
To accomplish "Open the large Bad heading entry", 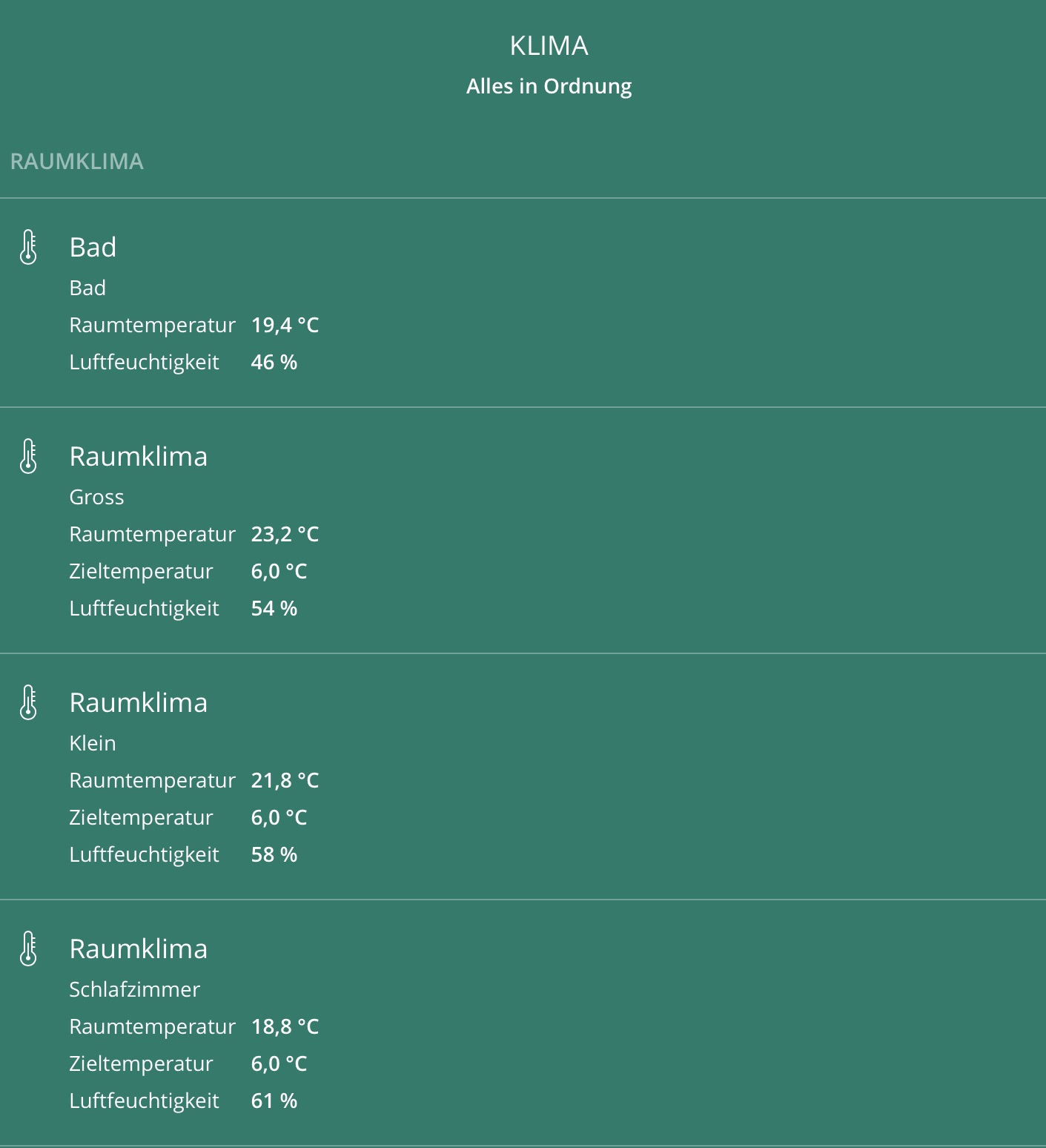I will tap(93, 247).
